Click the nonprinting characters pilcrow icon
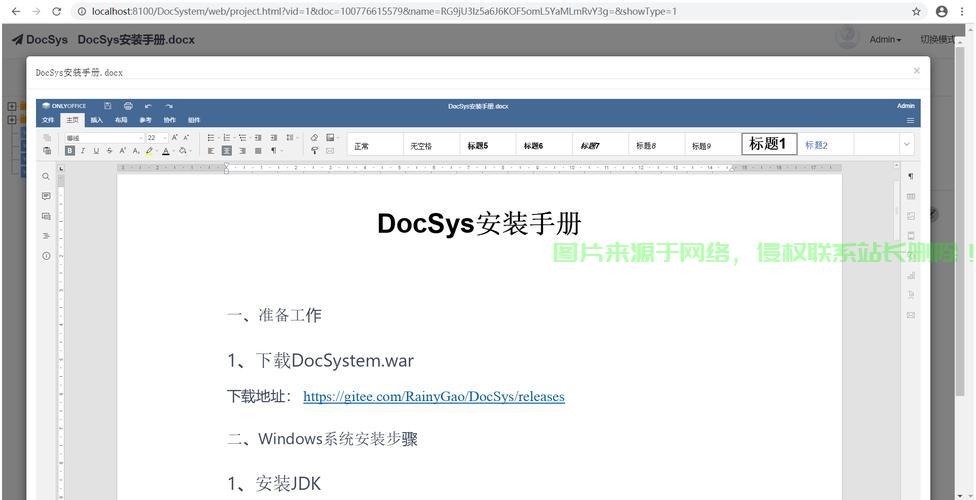 point(274,151)
